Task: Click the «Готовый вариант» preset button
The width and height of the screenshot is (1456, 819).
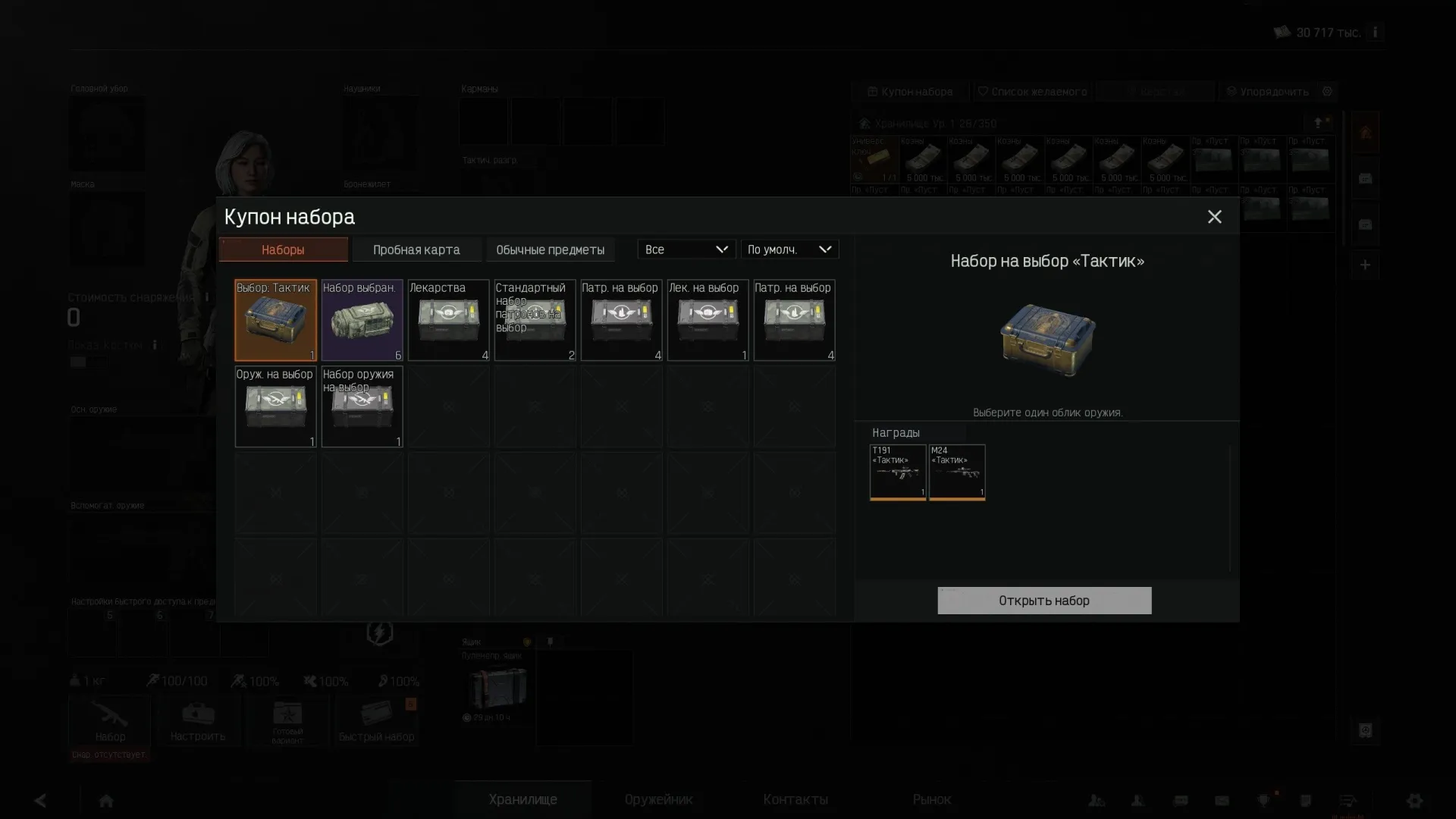Action: point(287,721)
